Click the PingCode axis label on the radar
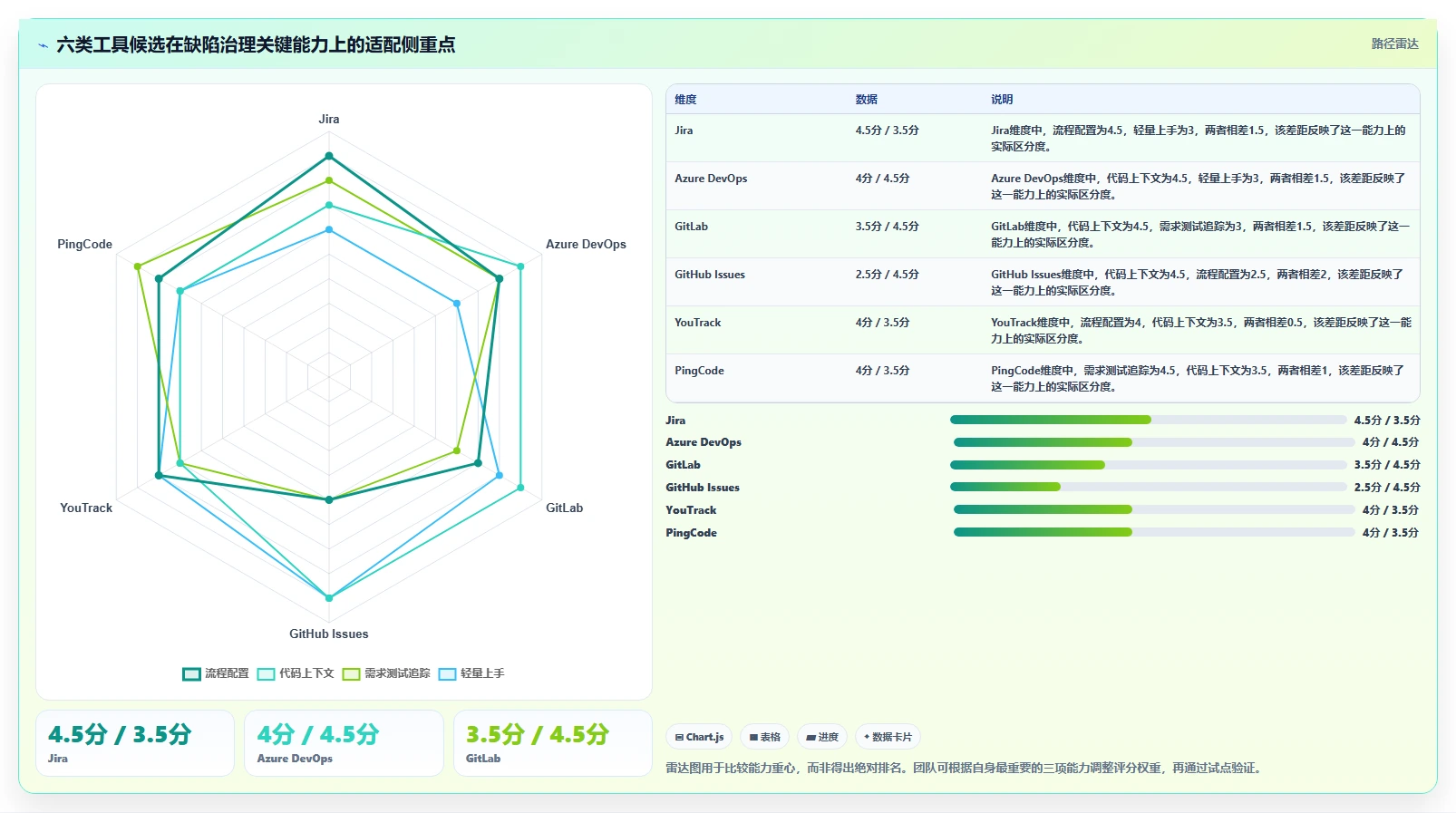This screenshot has width=1456, height=813. (x=84, y=244)
